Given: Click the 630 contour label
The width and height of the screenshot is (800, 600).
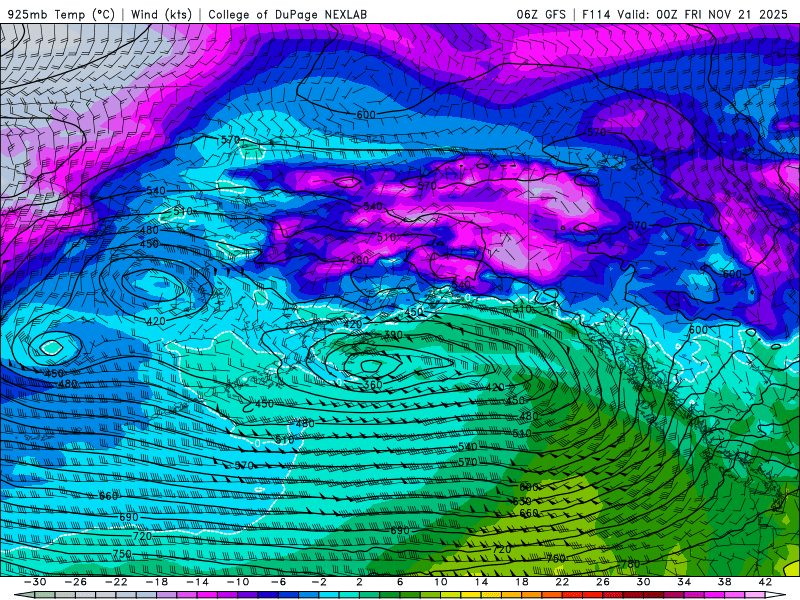Looking at the screenshot, I should pos(521,501).
